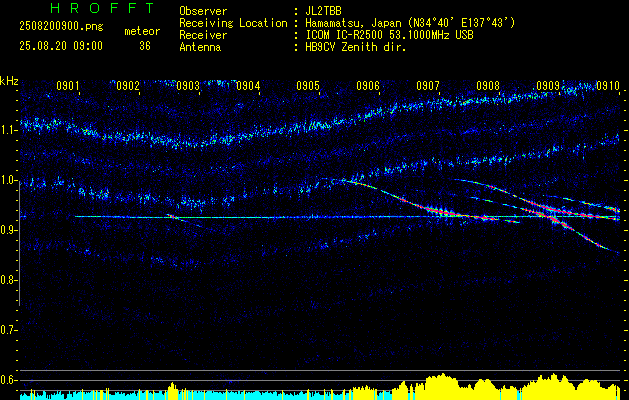Click the meteor count 36

tap(145, 46)
